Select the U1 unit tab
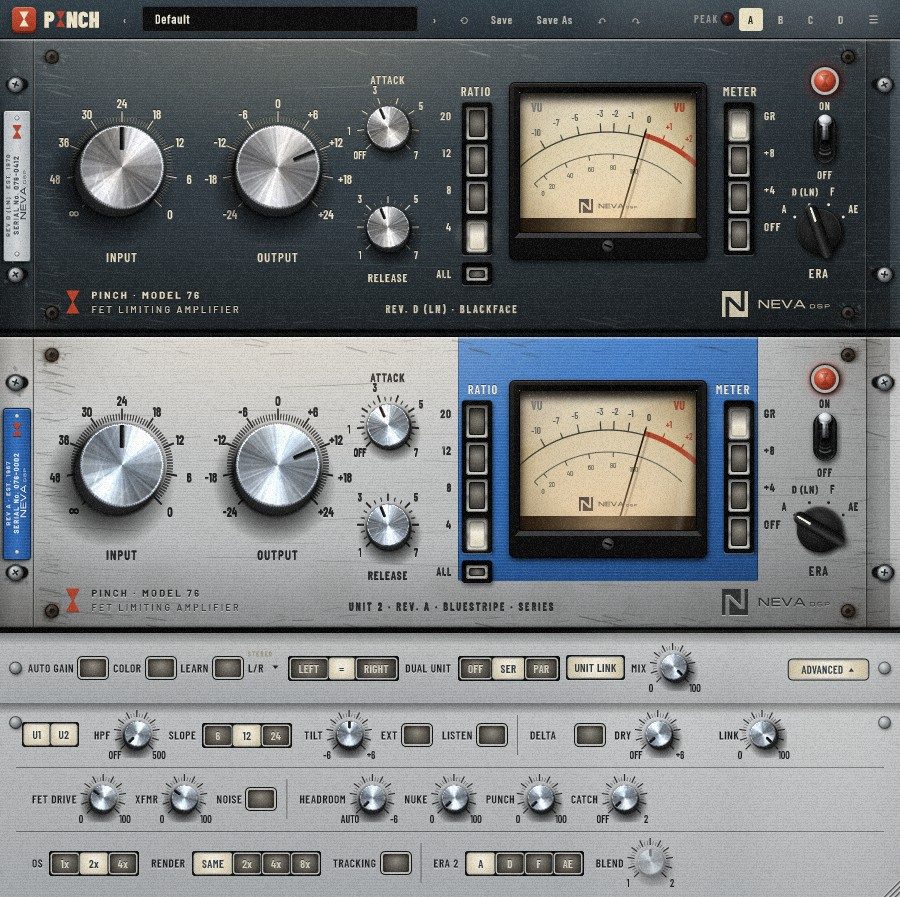Screen dimensions: 900x897 [x=37, y=735]
